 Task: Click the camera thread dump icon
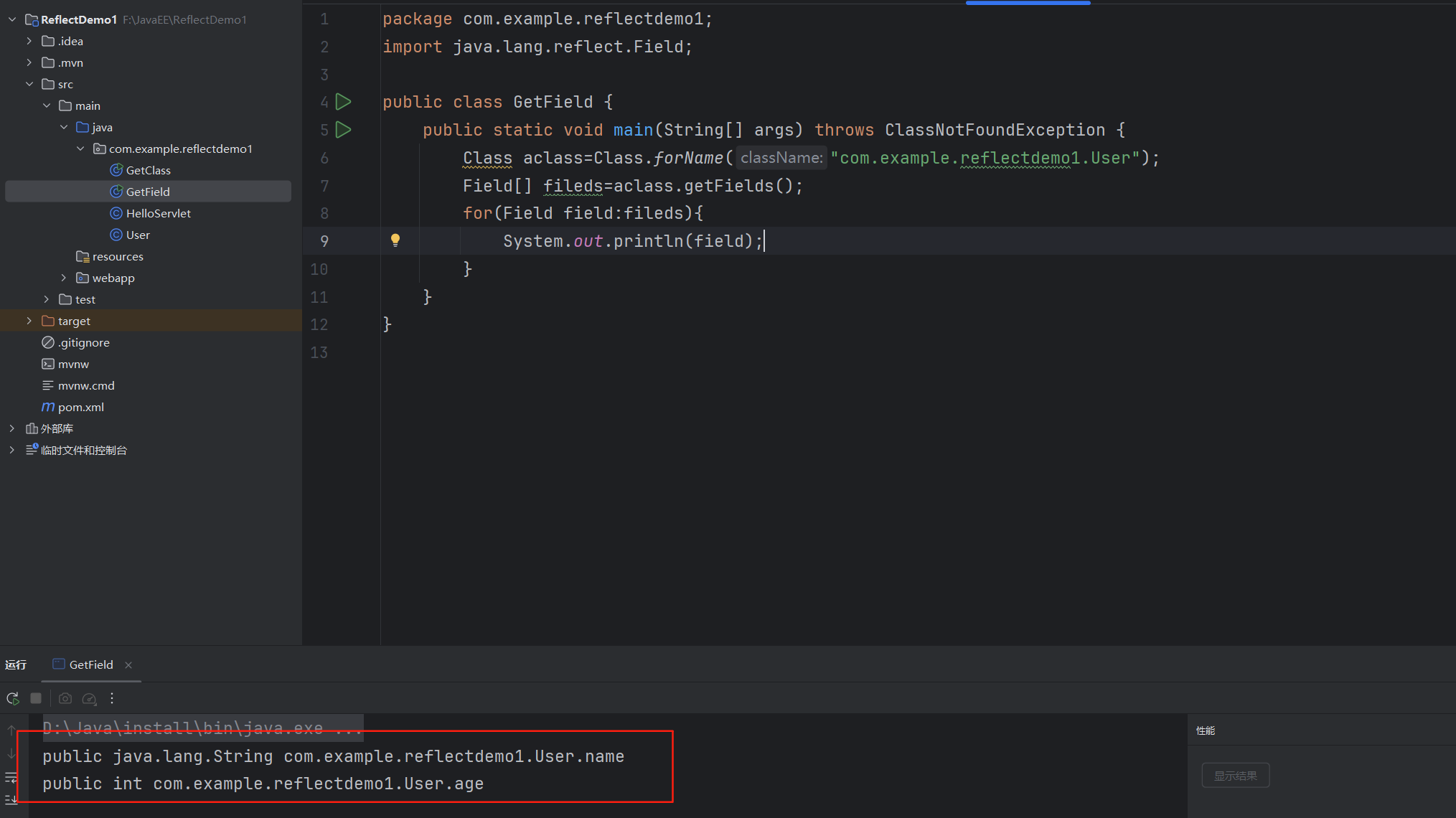point(65,698)
